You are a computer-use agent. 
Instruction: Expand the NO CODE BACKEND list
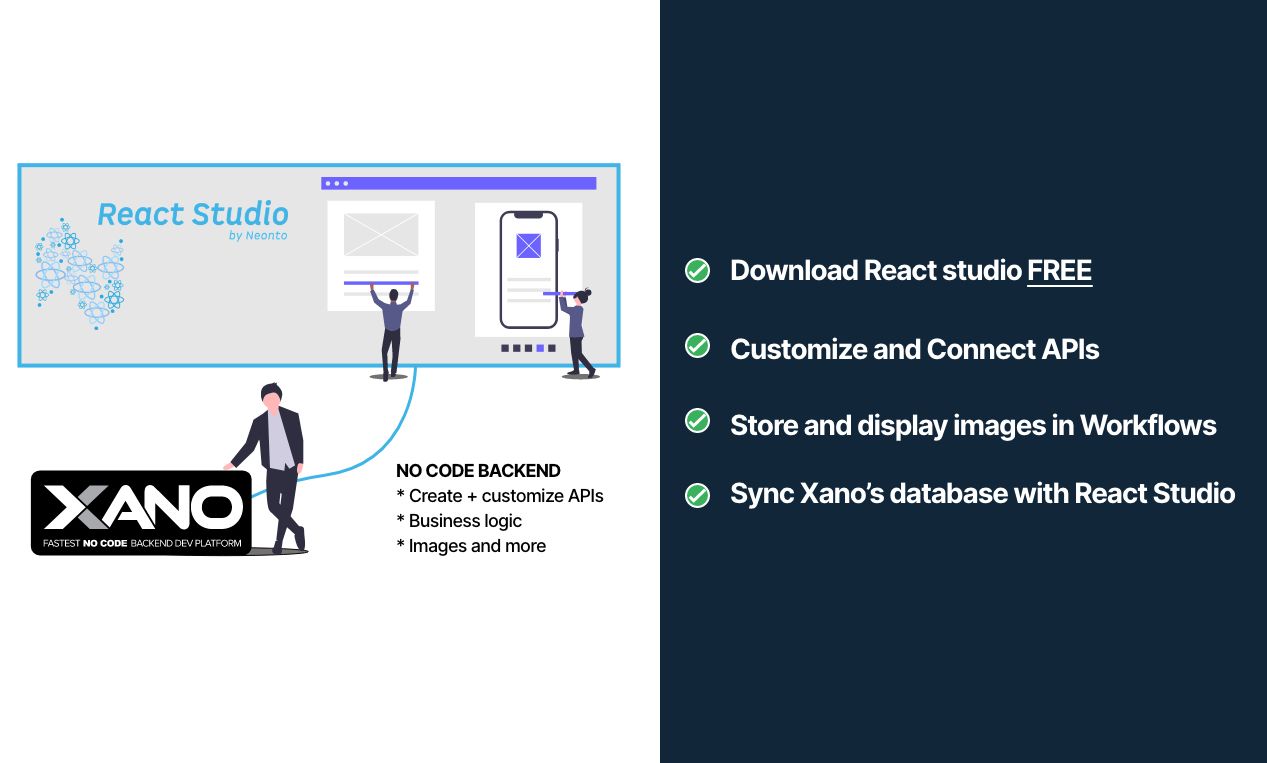click(x=478, y=470)
